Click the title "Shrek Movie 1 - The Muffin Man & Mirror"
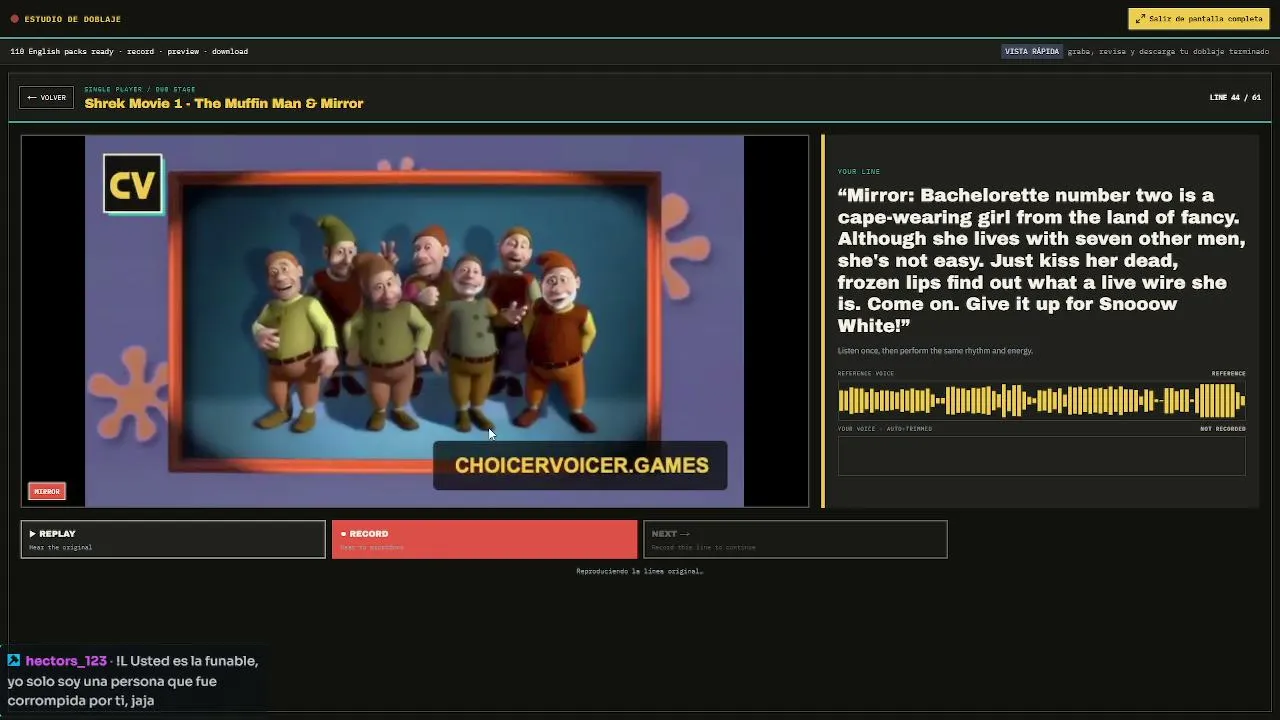The width and height of the screenshot is (1280, 720). click(224, 103)
